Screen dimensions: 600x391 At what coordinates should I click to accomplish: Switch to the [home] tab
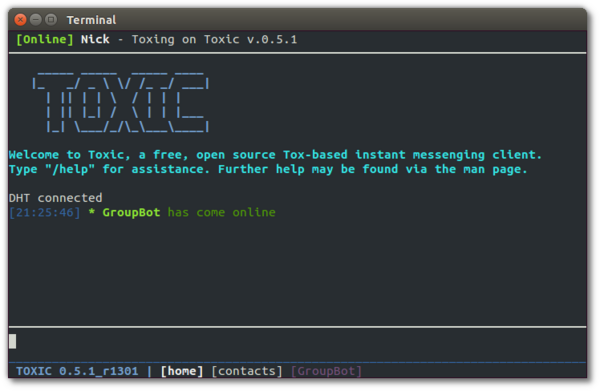pos(182,371)
